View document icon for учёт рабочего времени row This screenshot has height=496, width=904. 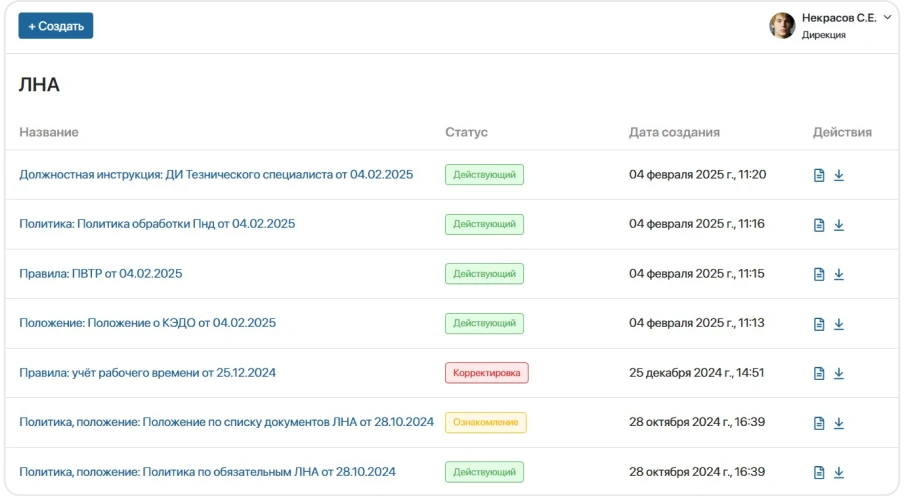819,373
